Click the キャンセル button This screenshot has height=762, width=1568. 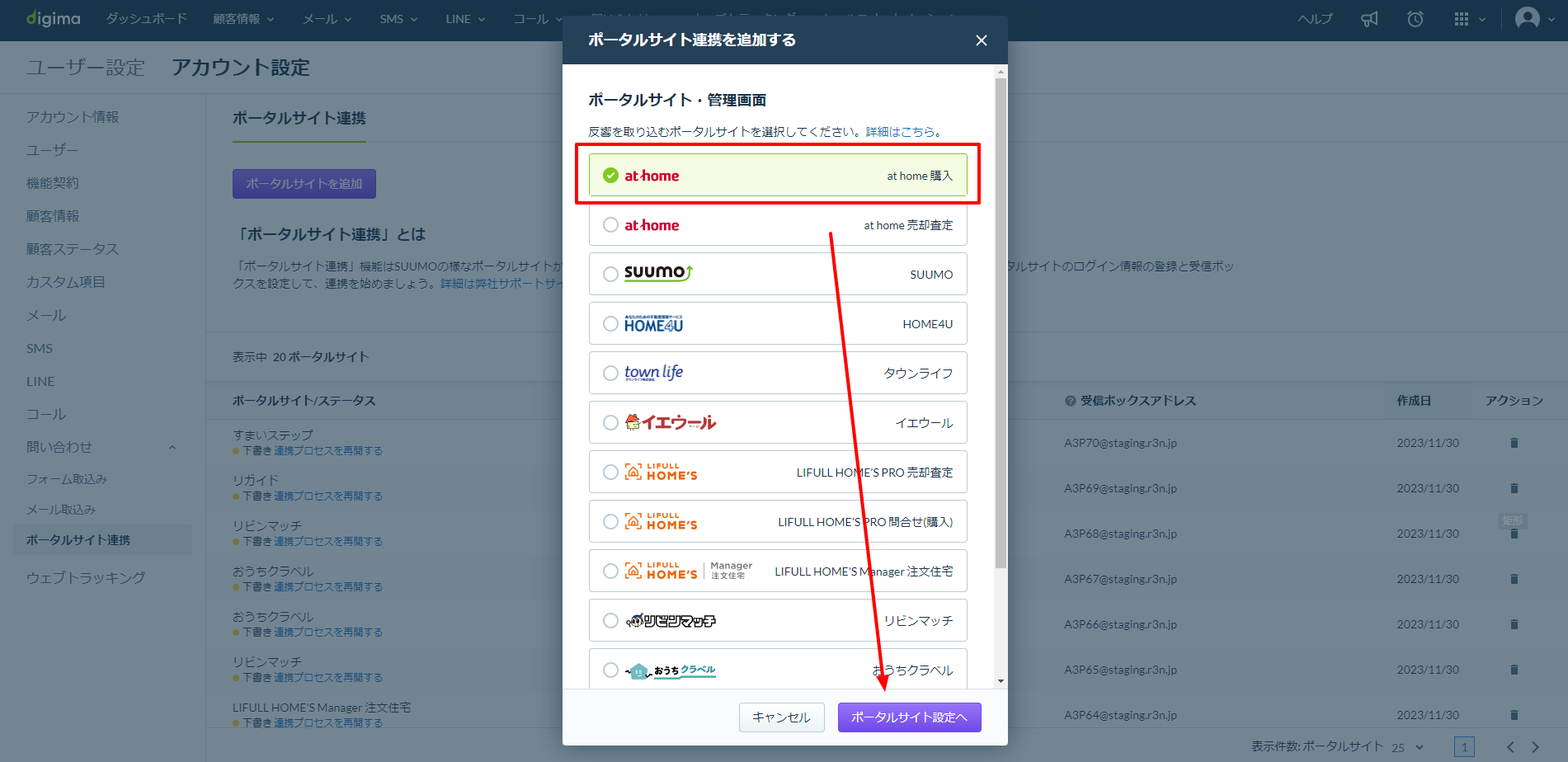(781, 717)
